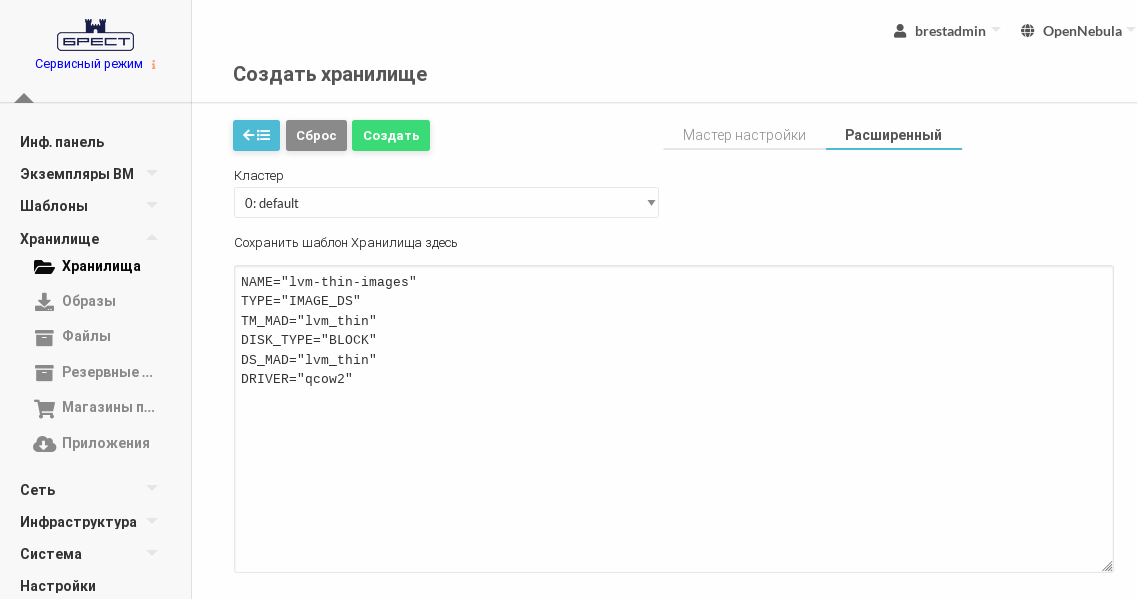Click the open folder Хранилища icon
Screen dimensions: 1137x599
pyautogui.click(x=44, y=267)
